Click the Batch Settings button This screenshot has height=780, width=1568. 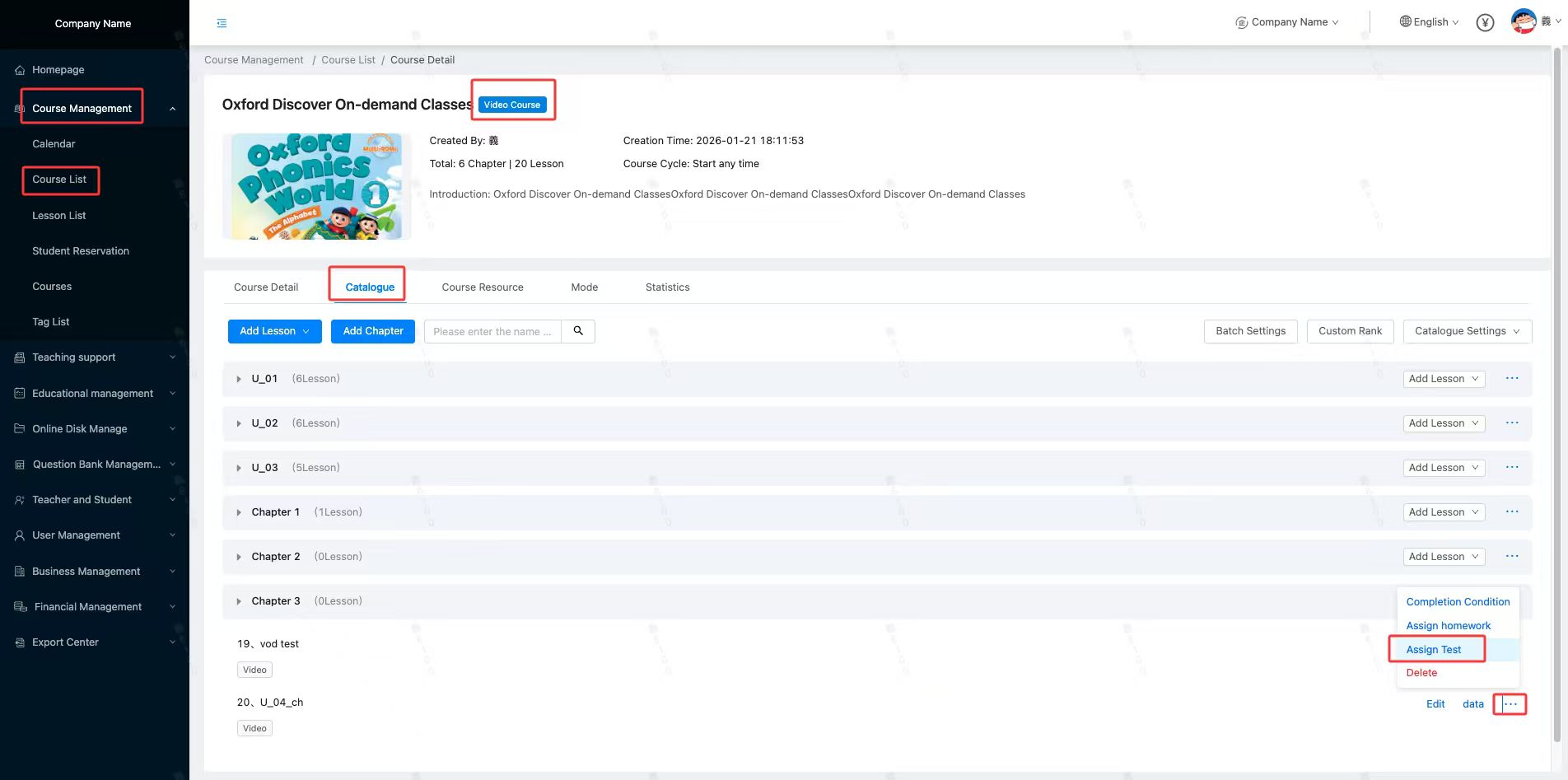[1250, 331]
